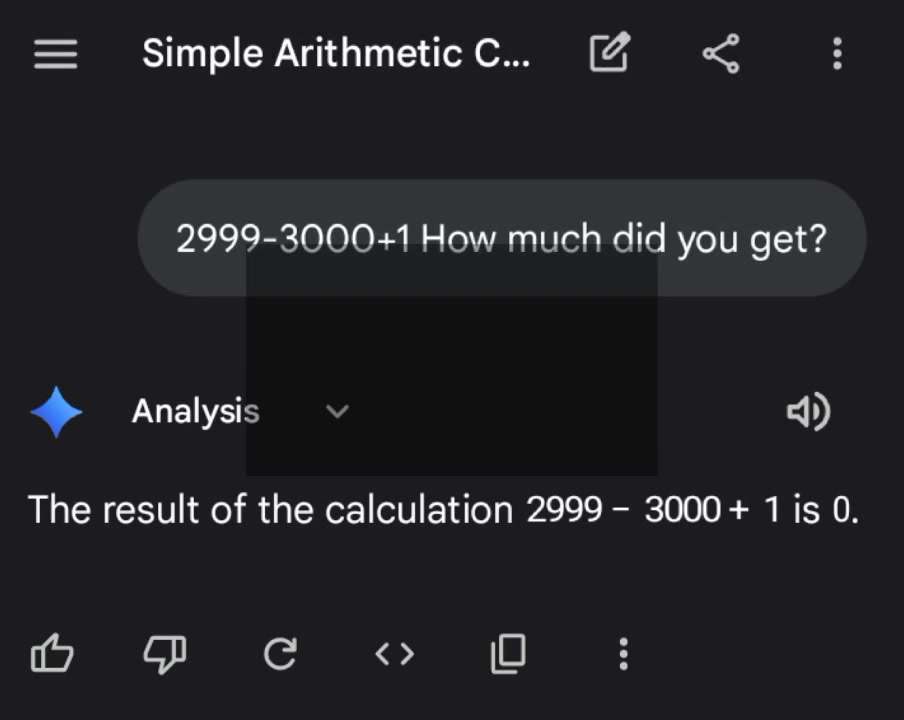Open the hamburger navigation menu
The image size is (904, 720).
pyautogui.click(x=55, y=54)
